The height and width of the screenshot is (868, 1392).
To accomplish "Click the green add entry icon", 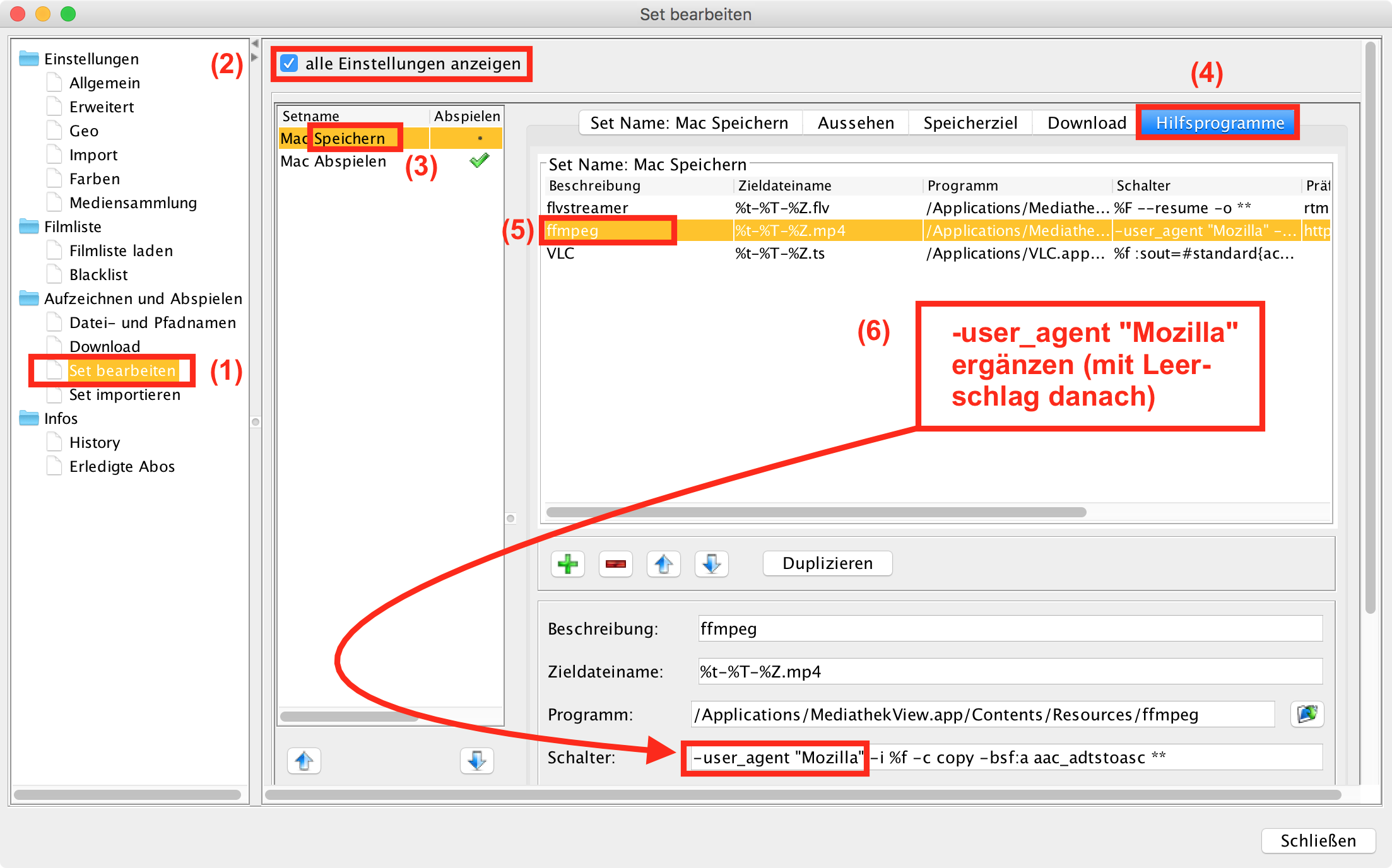I will [567, 562].
